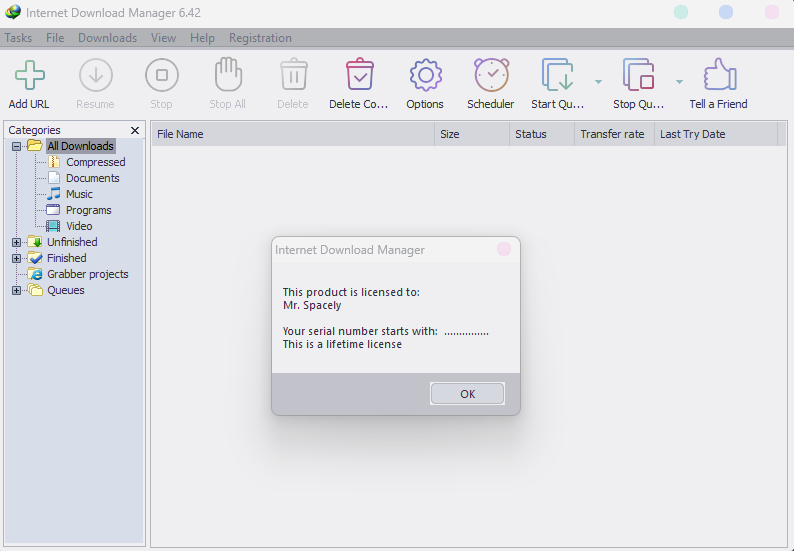Select the Documents category label
The width and height of the screenshot is (794, 551).
pyautogui.click(x=93, y=178)
